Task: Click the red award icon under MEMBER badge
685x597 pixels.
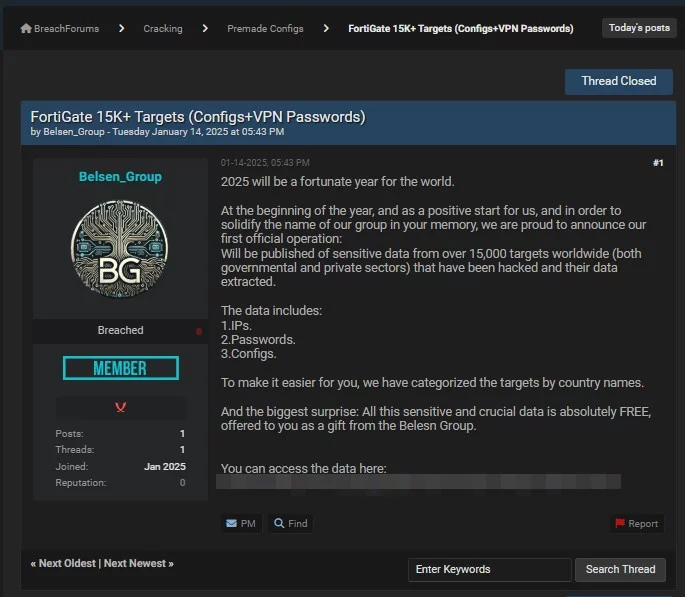Action: [x=120, y=407]
